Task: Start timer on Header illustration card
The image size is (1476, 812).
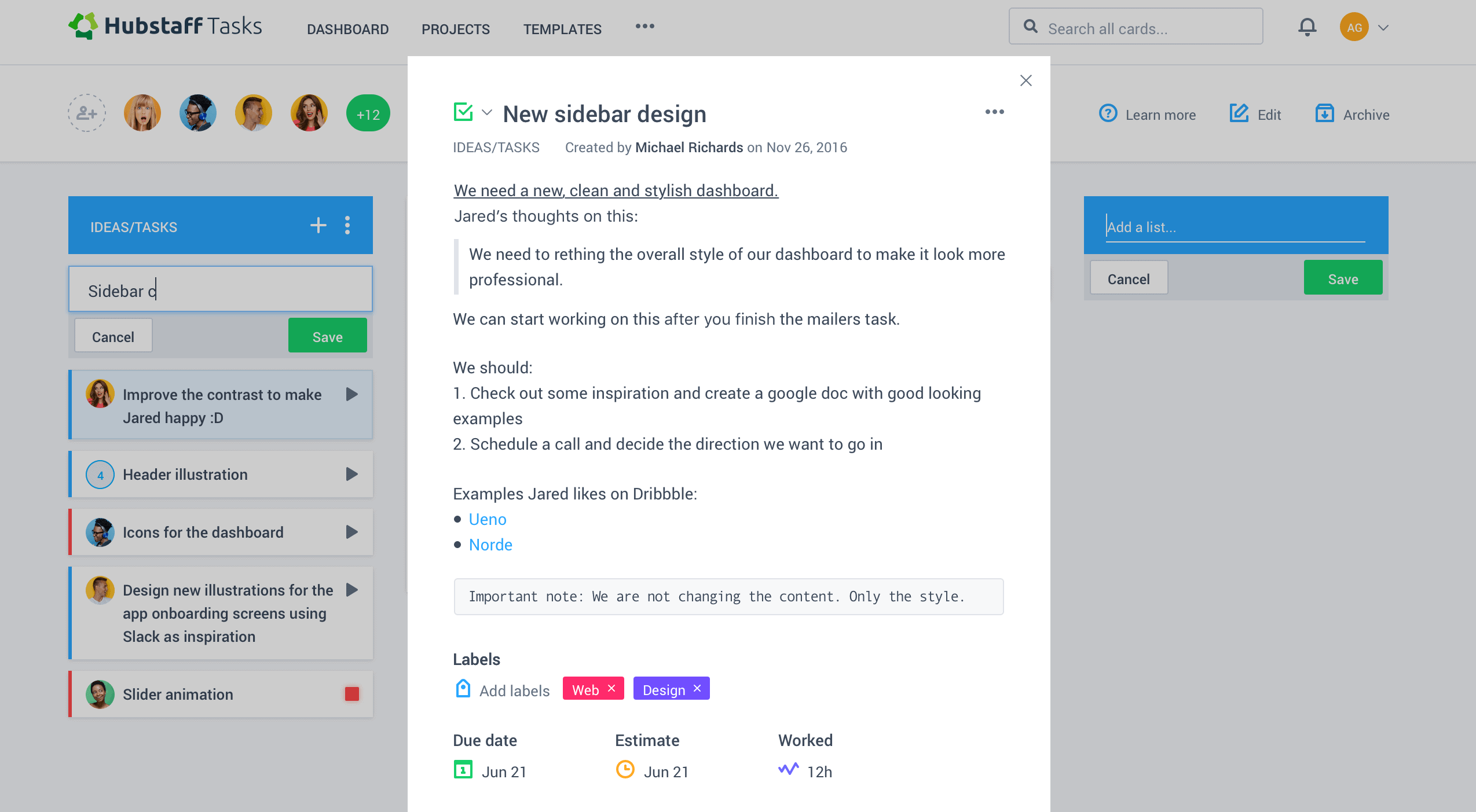Action: tap(351, 474)
